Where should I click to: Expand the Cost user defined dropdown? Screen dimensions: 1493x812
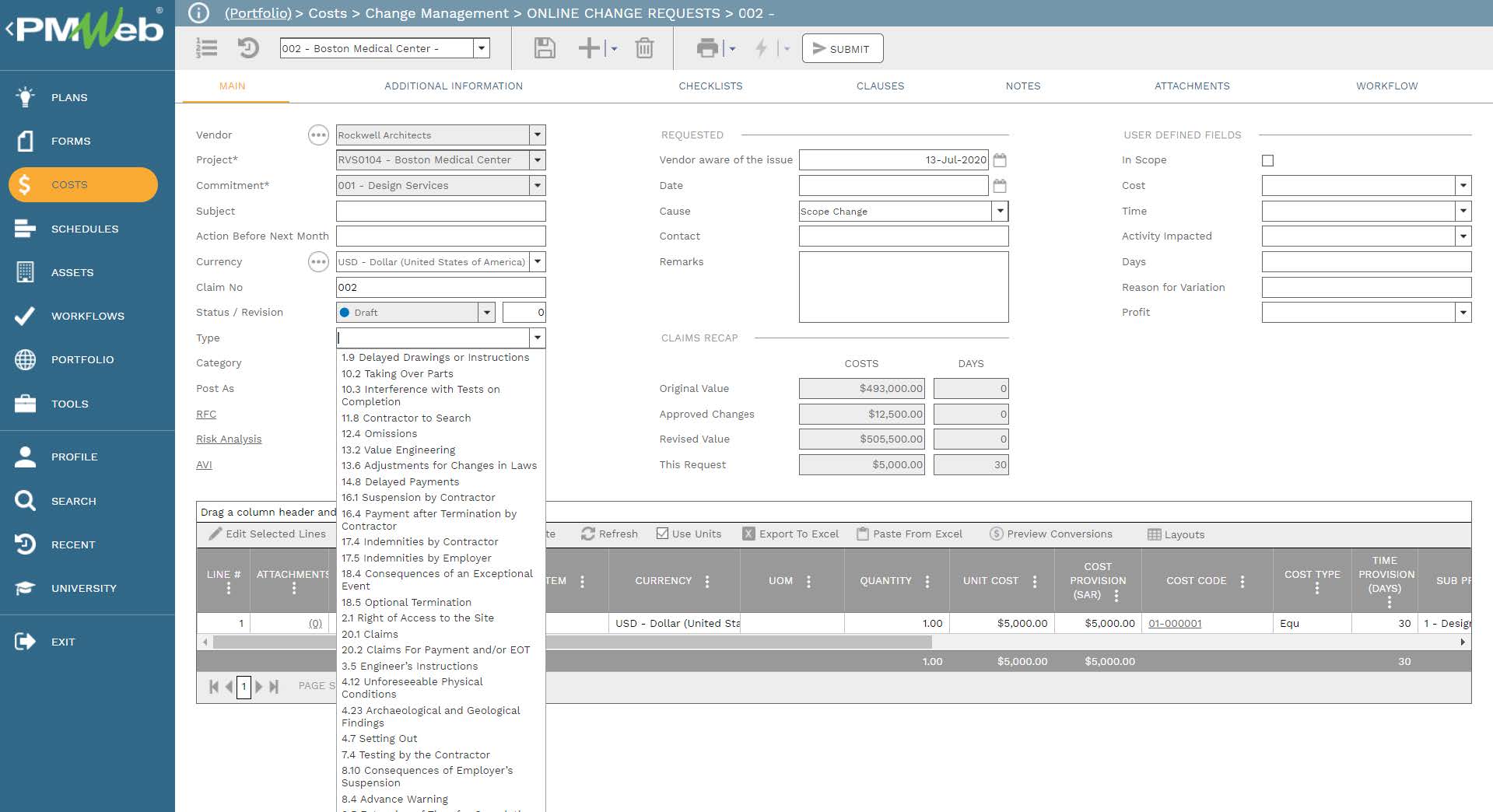pos(1463,186)
